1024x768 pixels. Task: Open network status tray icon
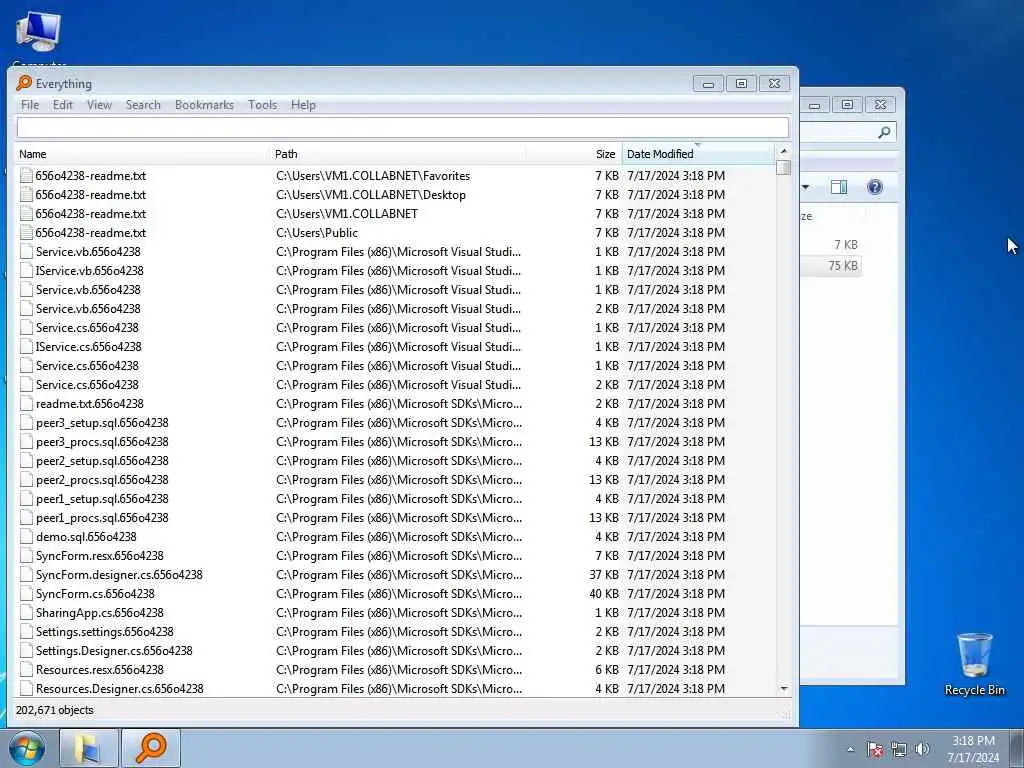[x=899, y=749]
